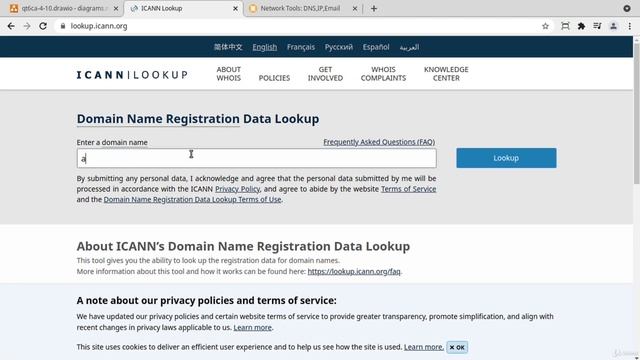Click Learn more about privacy policy changes
Screen dimensions: 640x360
252,327
